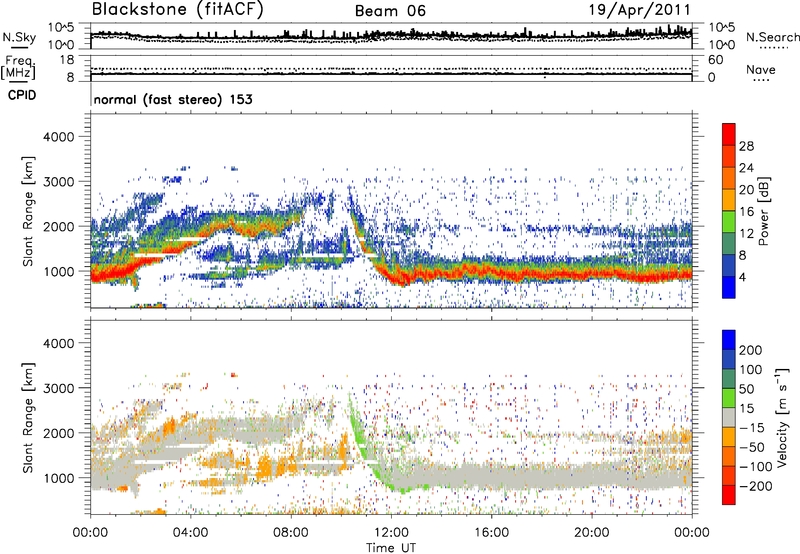Click the '4' power colorbar tick
The image size is (800, 554).
(x=742, y=277)
